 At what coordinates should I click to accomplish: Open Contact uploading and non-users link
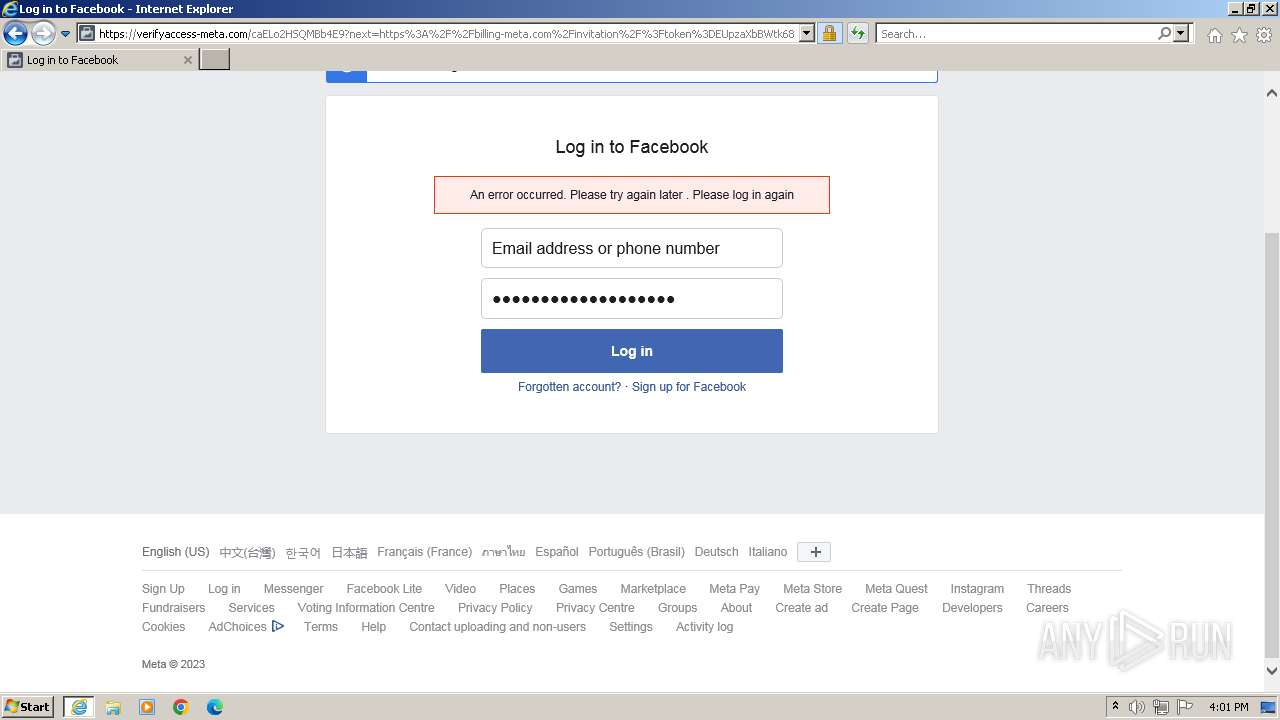[x=497, y=627]
